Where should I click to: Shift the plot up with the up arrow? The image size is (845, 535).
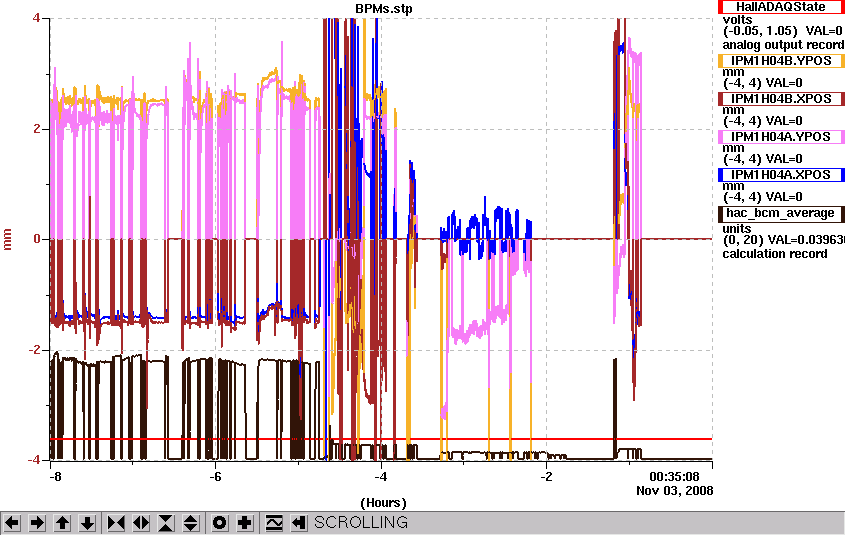pos(63,523)
